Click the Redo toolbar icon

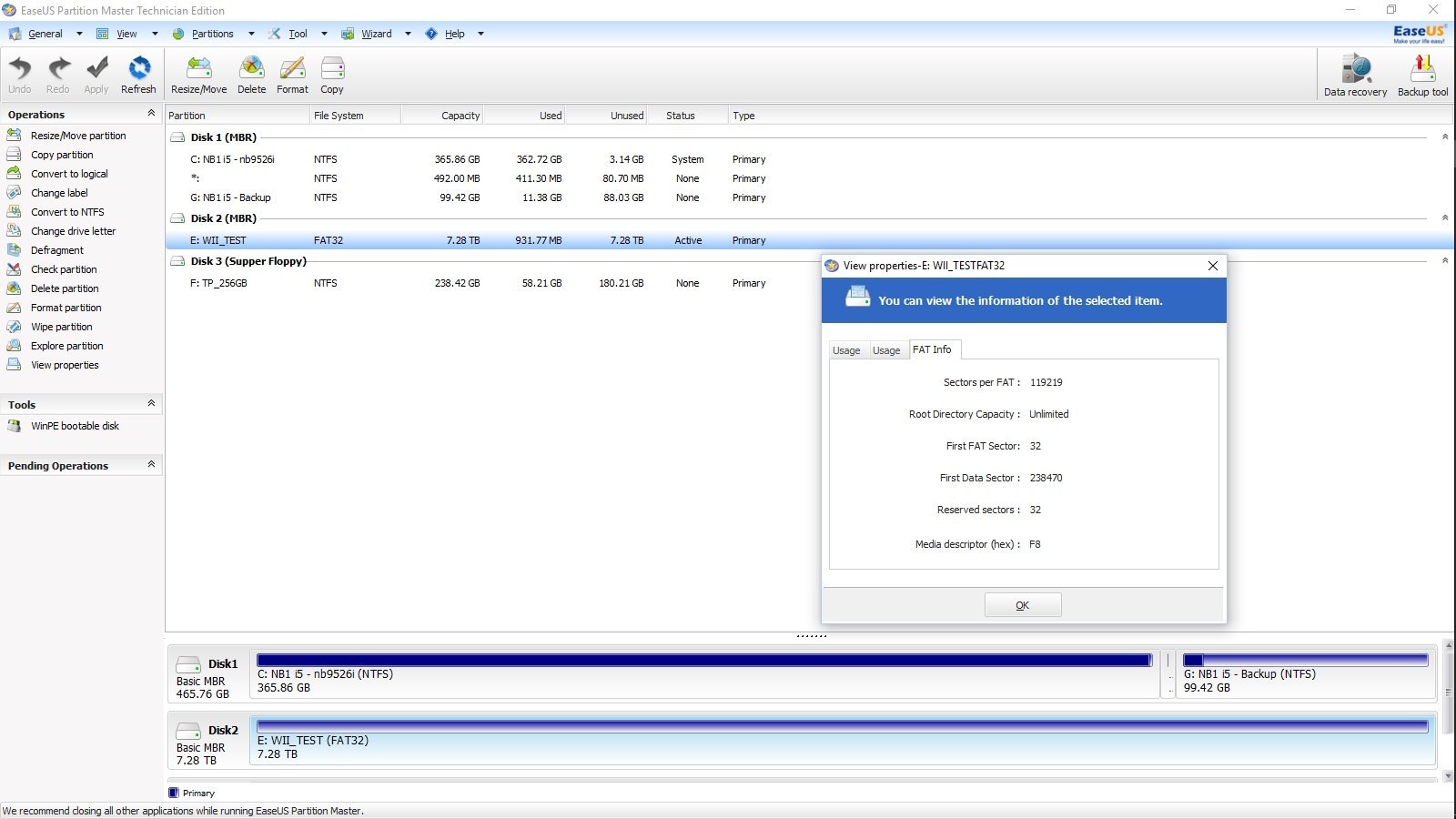[58, 69]
